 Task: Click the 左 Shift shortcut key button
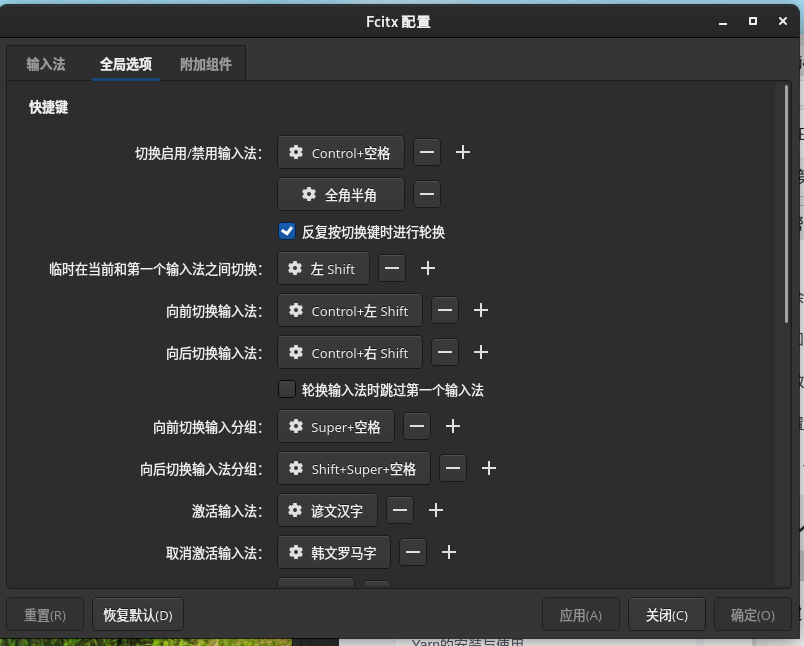[x=323, y=268]
